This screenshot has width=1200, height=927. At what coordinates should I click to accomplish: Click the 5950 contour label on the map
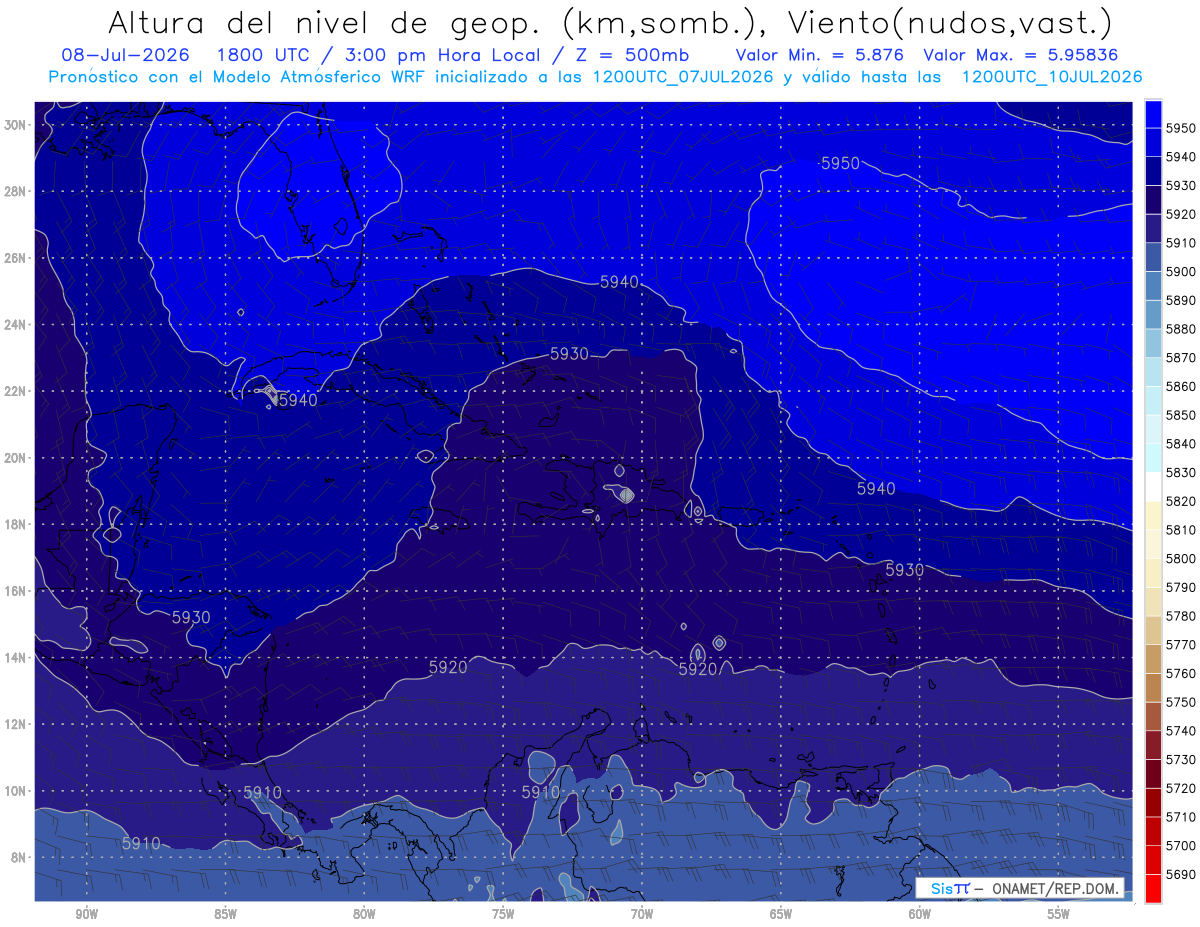840,163
